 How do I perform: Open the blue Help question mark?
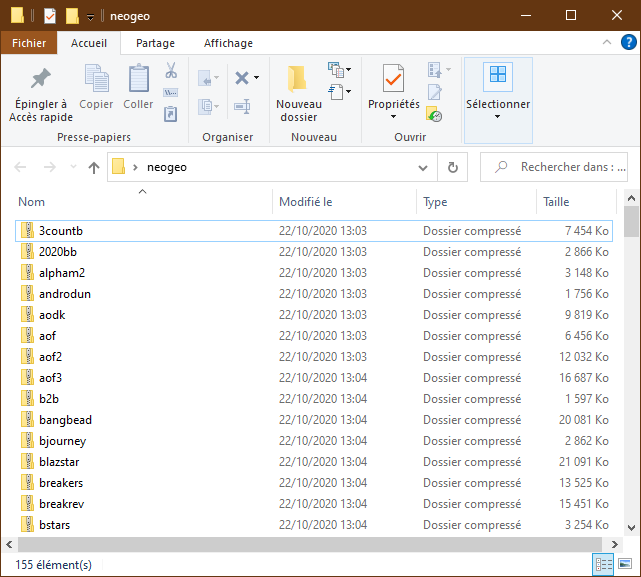click(628, 42)
